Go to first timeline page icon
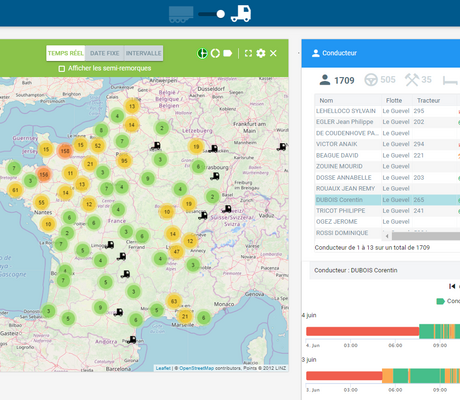 [x=452, y=286]
